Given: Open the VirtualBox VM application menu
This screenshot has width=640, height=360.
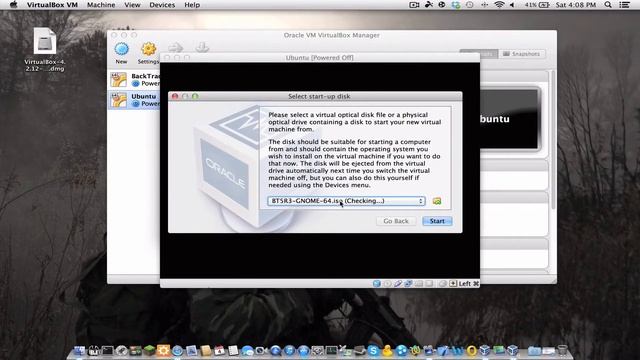Looking at the screenshot, I should pos(52,5).
